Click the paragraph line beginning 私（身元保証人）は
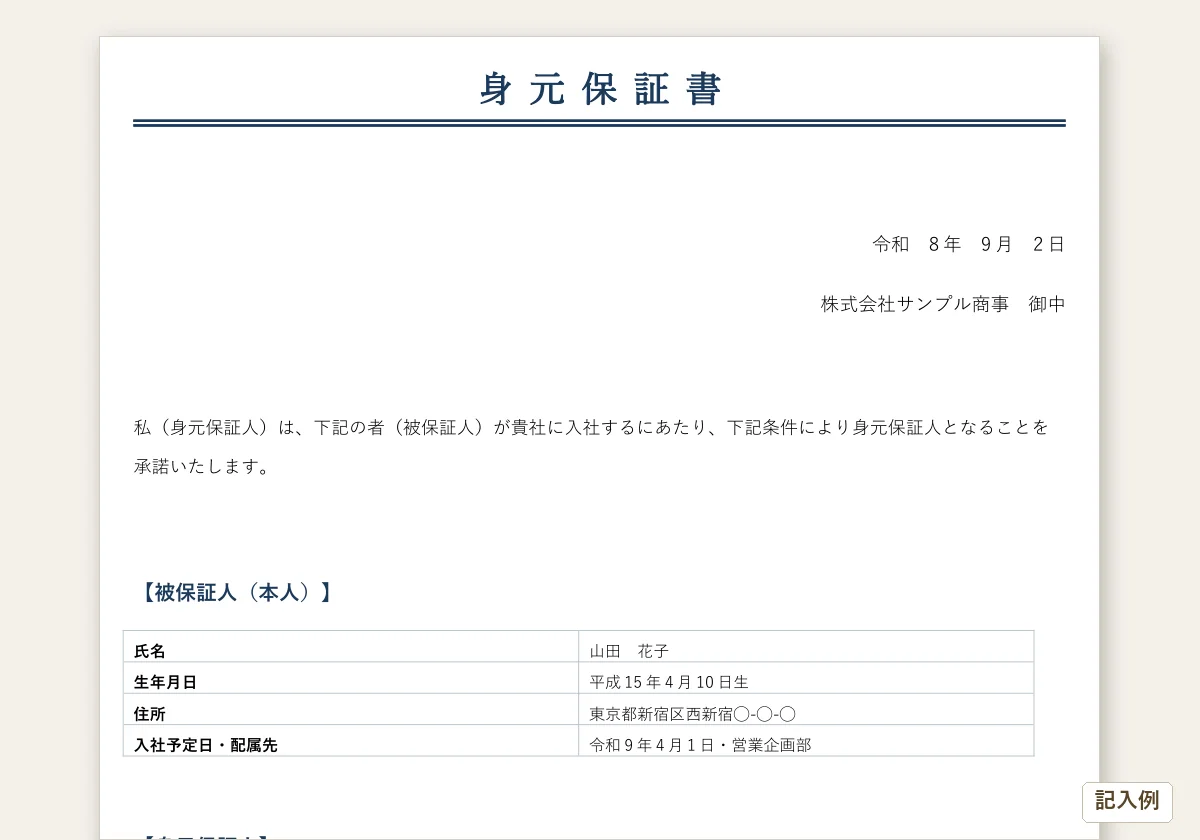The image size is (1200, 840). [x=592, y=427]
